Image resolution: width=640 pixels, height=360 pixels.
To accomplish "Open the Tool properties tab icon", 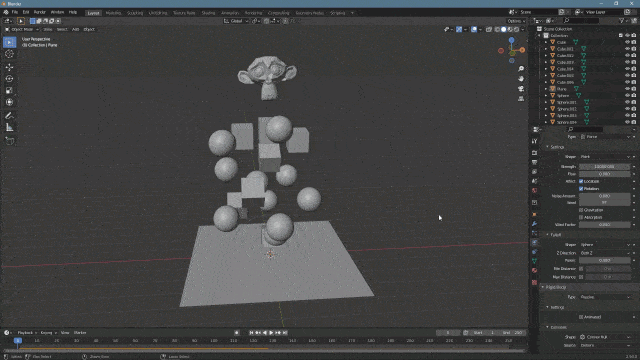I will [534, 141].
